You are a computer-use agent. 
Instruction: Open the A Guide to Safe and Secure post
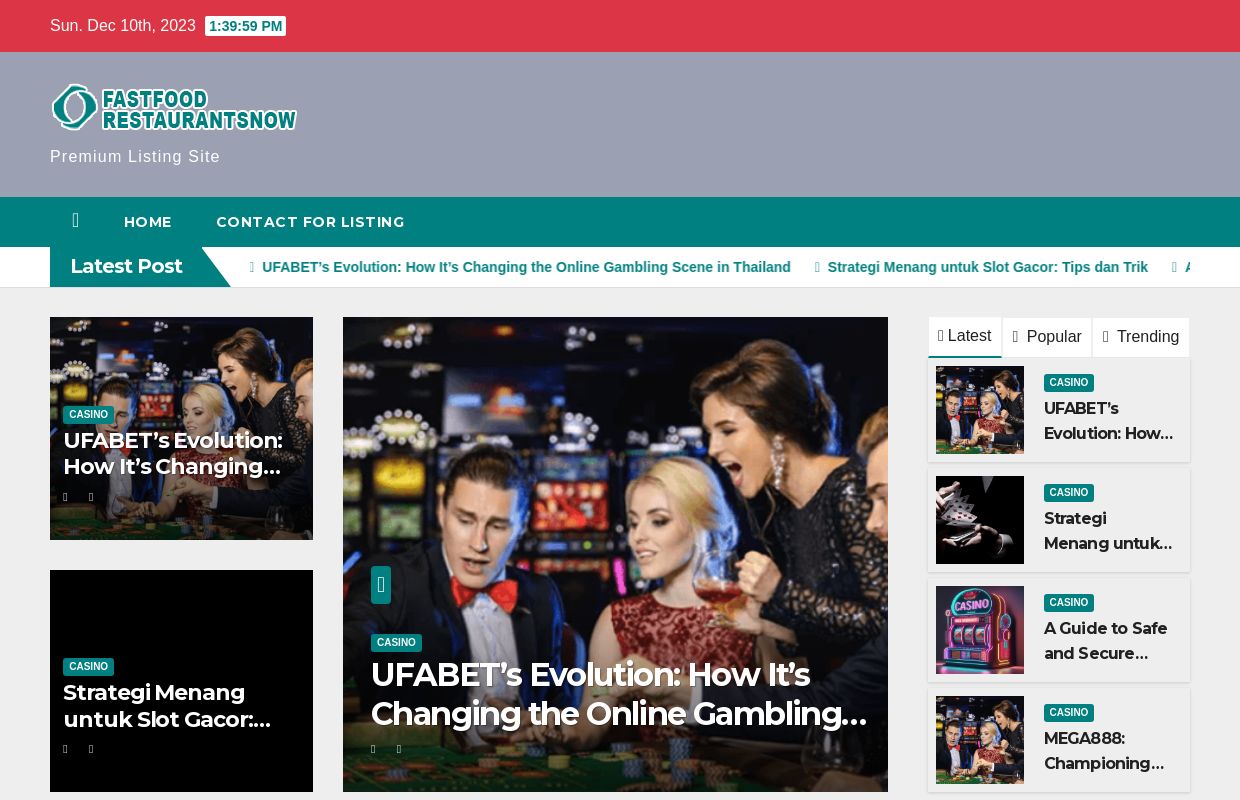pos(1106,641)
